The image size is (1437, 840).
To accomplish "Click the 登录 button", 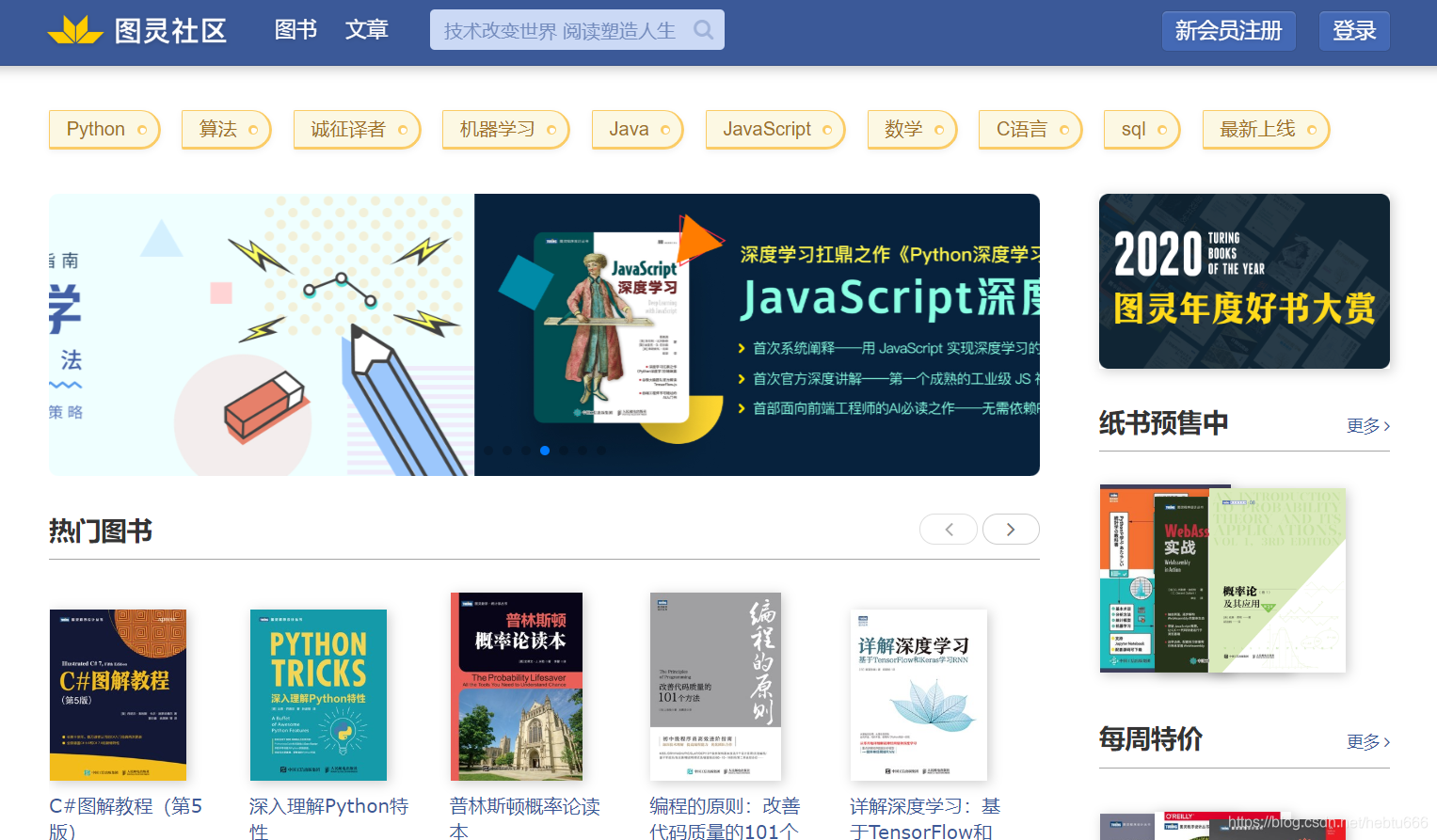I will 1354,31.
